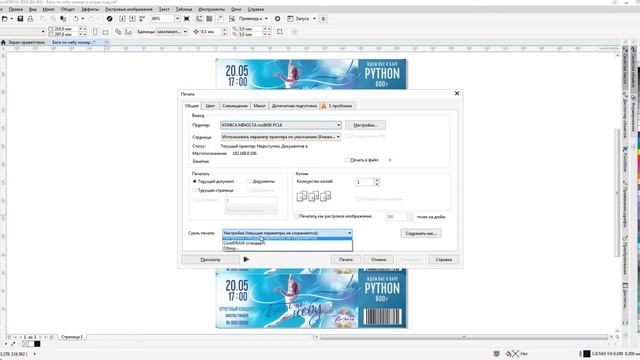Click the Print icon in the main toolbar
This screenshot has height=360, width=640.
(x=30, y=19)
